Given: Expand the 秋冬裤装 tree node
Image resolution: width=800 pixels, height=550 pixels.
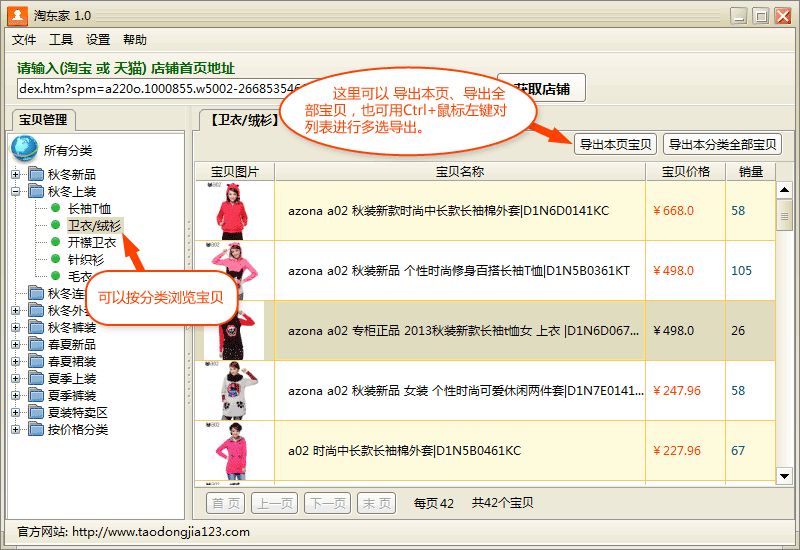Looking at the screenshot, I should coord(16,327).
